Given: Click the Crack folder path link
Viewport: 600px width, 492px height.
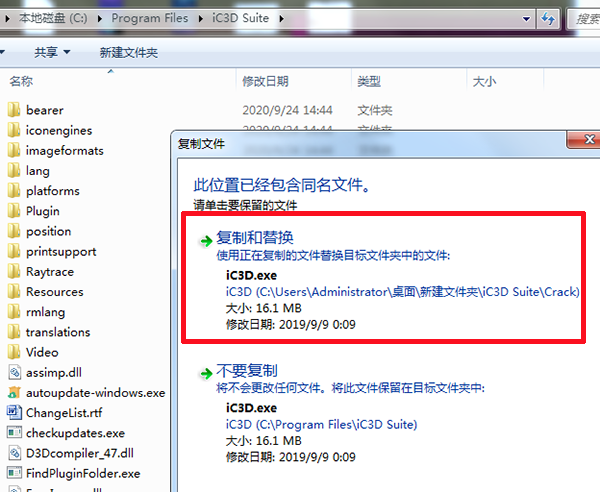Looking at the screenshot, I should point(403,292).
